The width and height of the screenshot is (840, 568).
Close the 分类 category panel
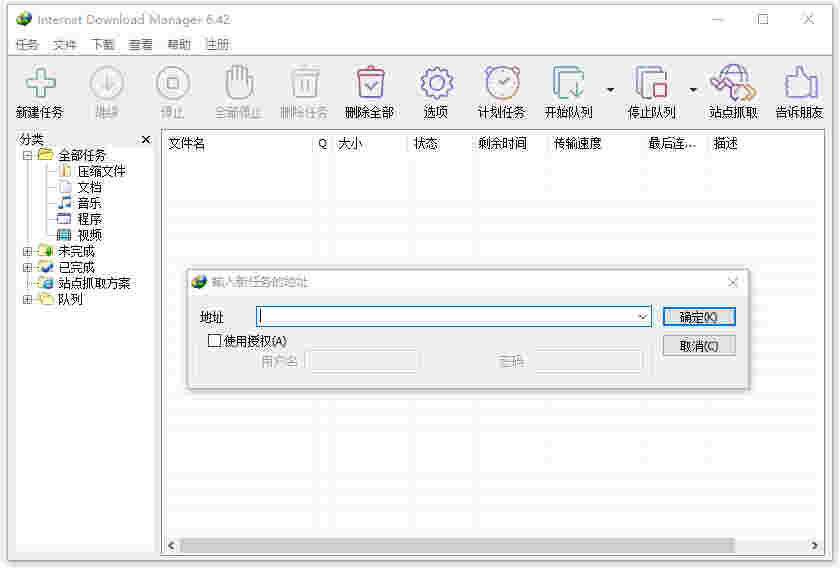pos(146,140)
